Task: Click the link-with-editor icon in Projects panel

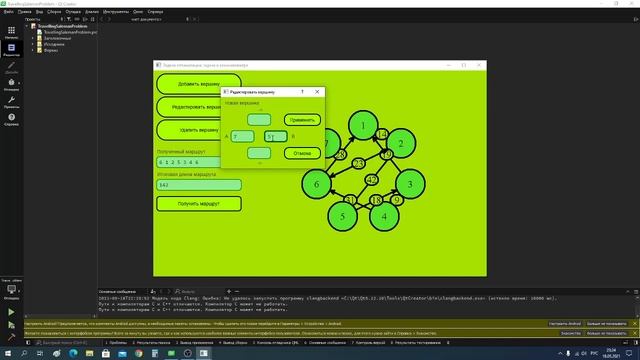Action: 77,19
